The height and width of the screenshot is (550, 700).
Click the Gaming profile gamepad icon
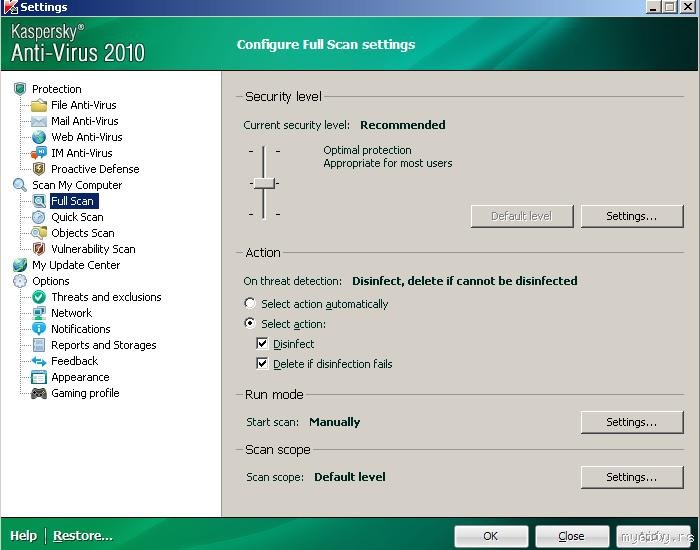(x=39, y=393)
